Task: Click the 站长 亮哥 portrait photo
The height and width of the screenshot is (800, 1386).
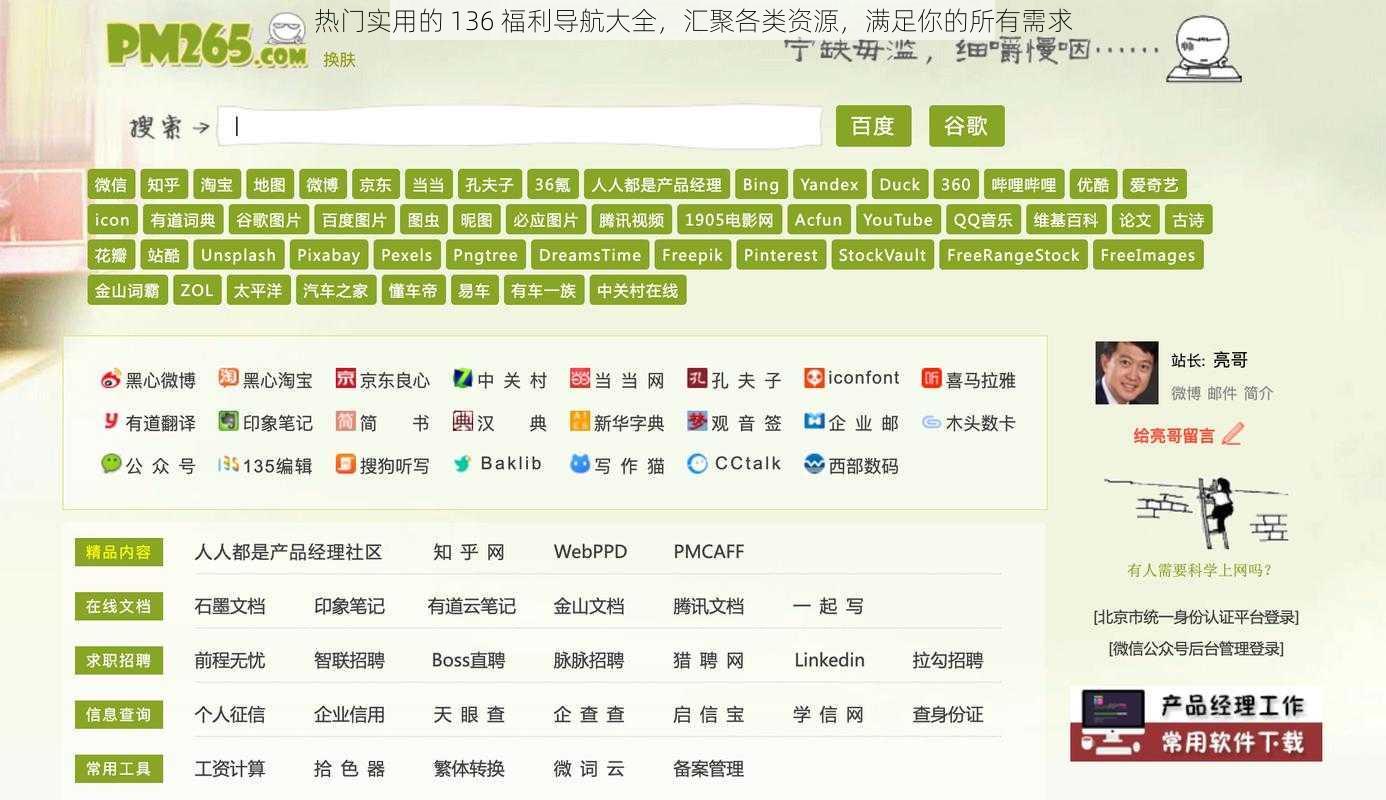Action: [x=1127, y=373]
